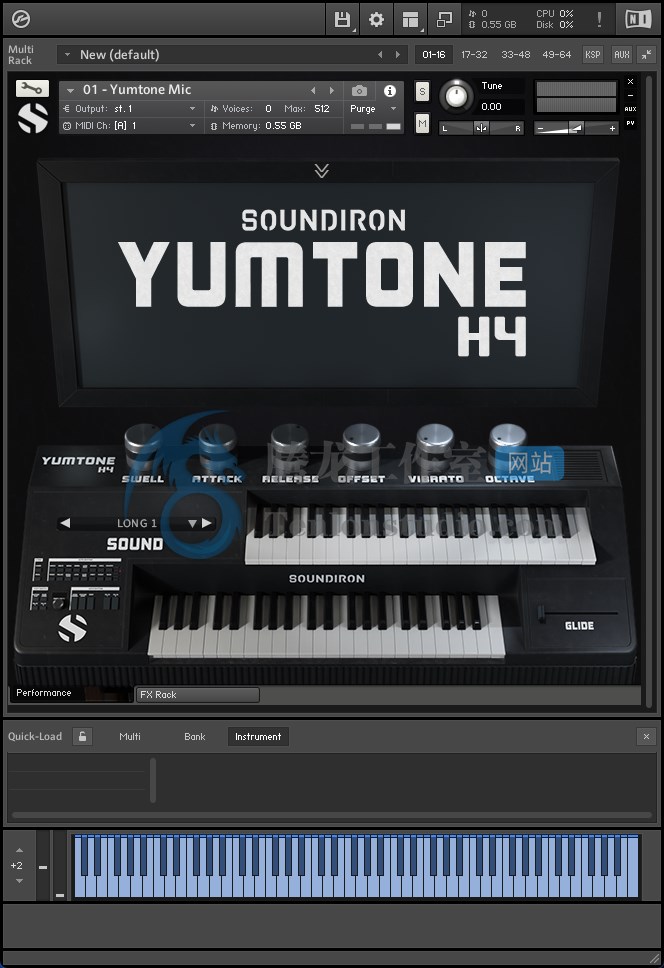Go to next multi preset arrow
Viewport: 664px width, 968px height.
click(x=397, y=54)
